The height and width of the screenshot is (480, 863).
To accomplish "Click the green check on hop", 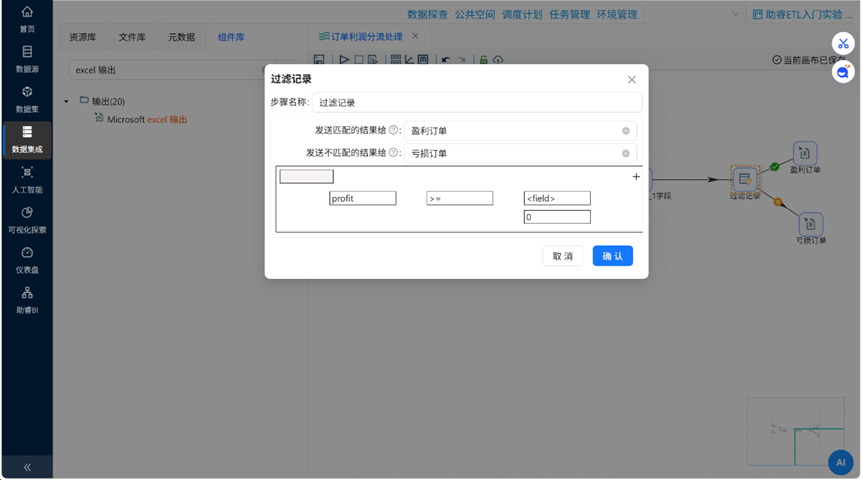I will tap(775, 166).
